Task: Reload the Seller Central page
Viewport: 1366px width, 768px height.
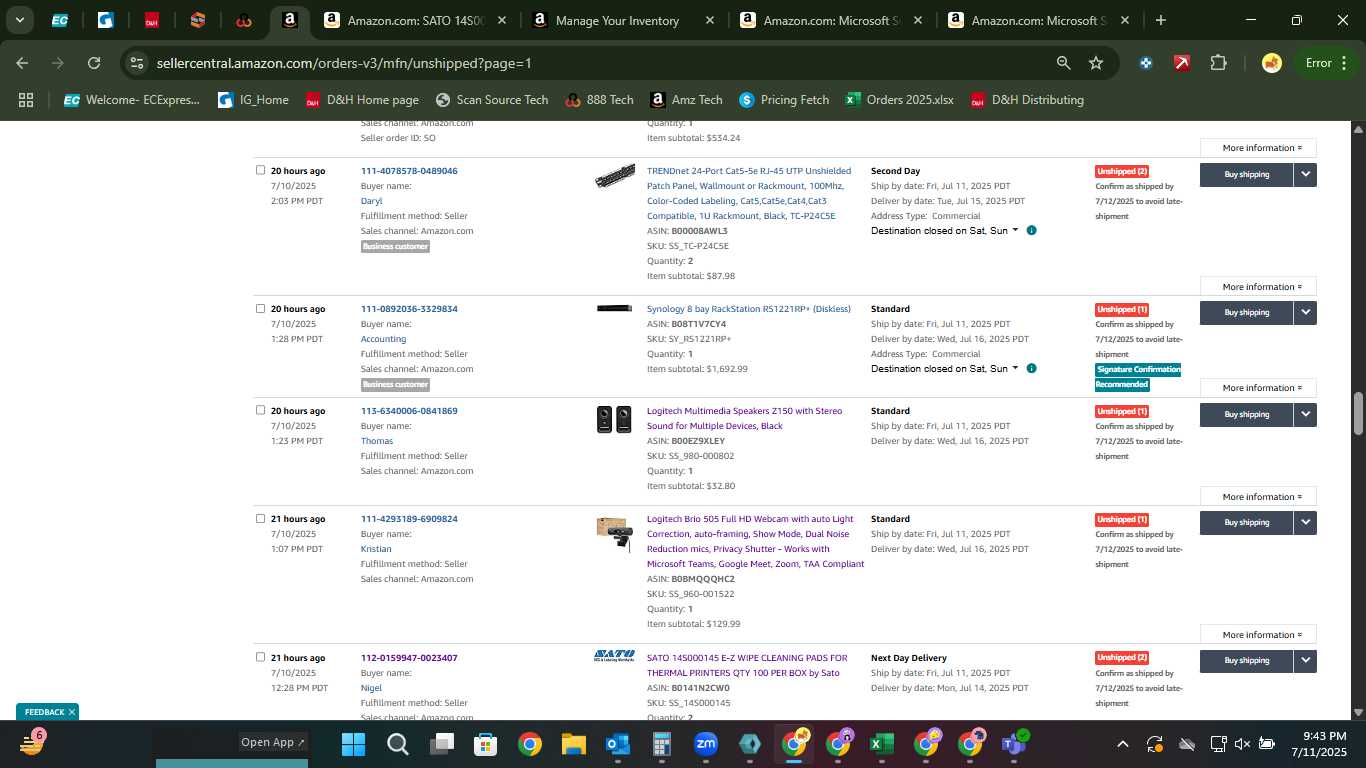Action: coord(94,63)
